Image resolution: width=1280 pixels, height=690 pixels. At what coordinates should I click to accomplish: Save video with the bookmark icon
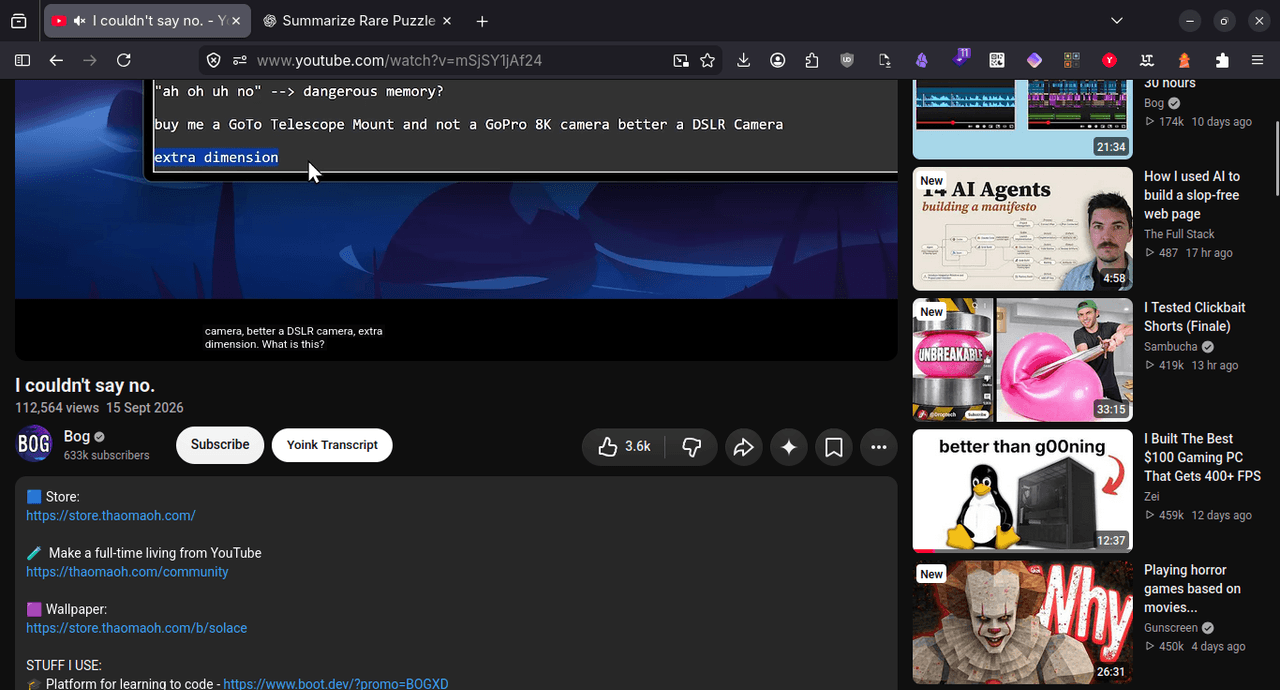tap(834, 447)
